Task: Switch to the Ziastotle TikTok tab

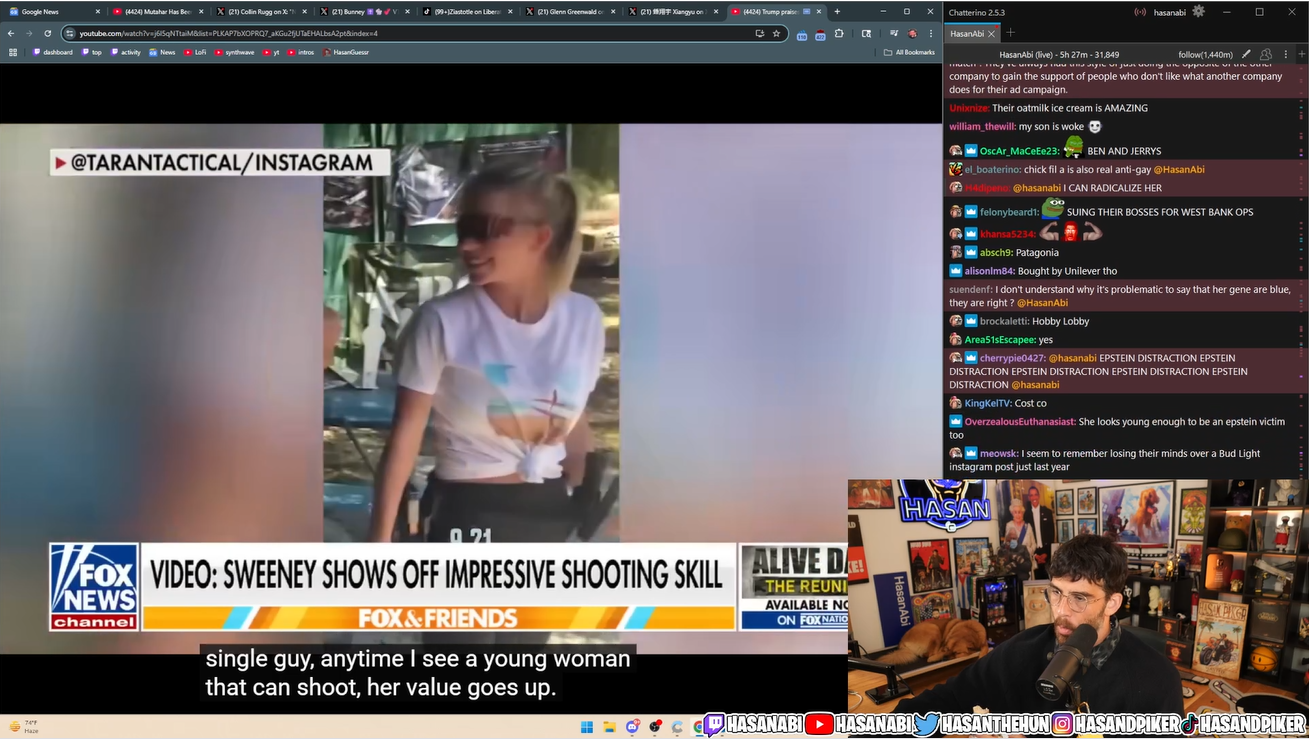Action: 467,12
